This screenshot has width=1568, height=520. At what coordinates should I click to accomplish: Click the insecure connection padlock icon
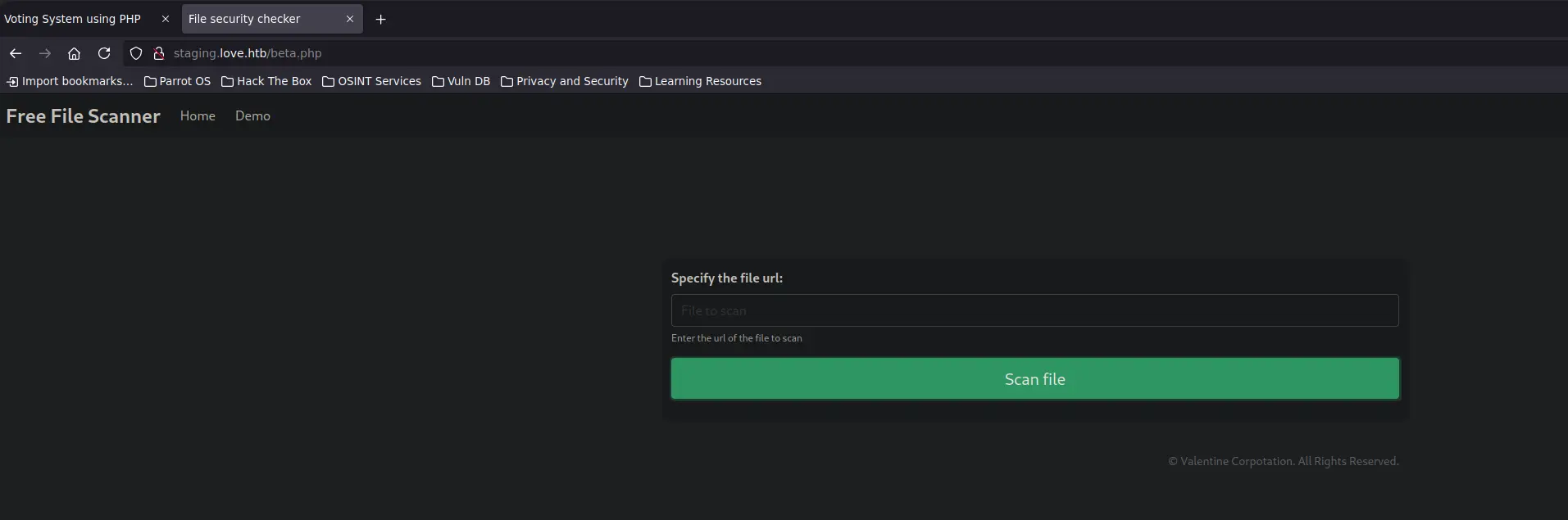tap(158, 53)
